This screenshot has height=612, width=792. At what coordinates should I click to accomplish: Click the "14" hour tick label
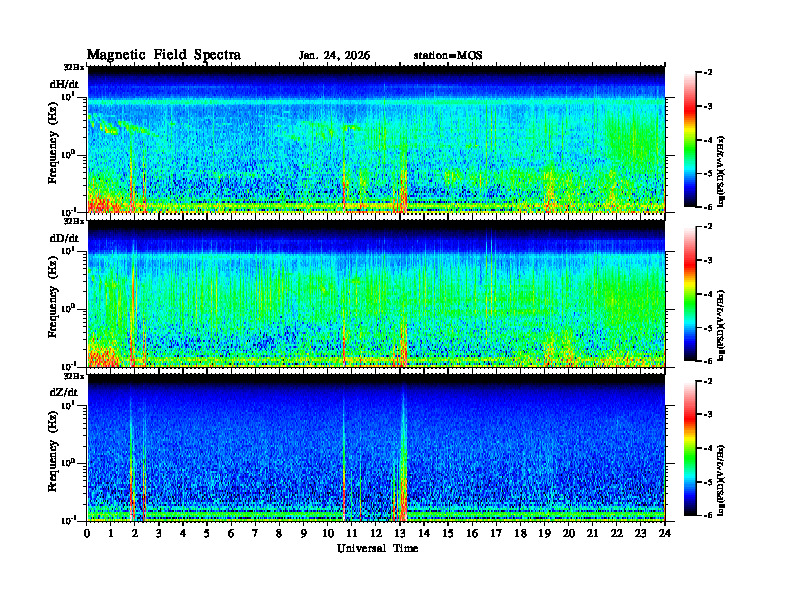pyautogui.click(x=424, y=533)
